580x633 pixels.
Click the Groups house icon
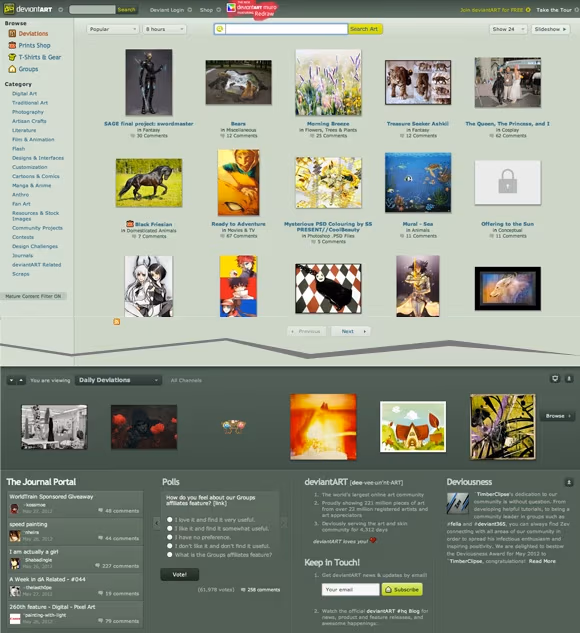coord(12,69)
